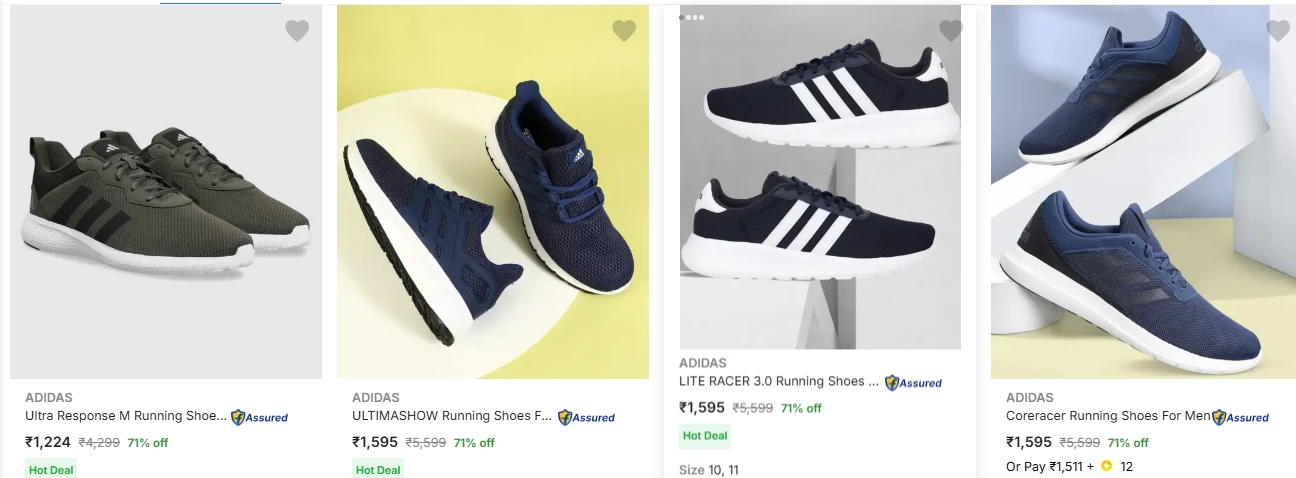This screenshot has height=478, width=1296.
Task: Open Ultra Response M Running Shoes link
Action: [x=126, y=416]
